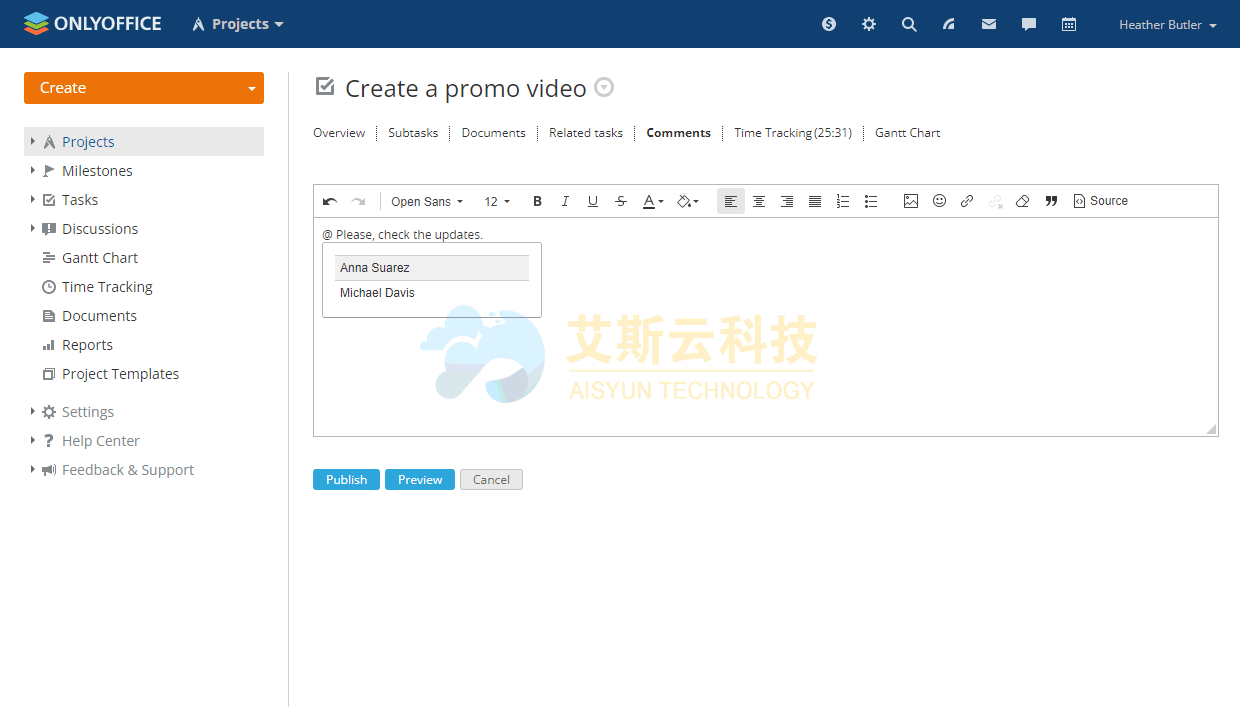Image resolution: width=1240 pixels, height=708 pixels.
Task: Click the insert link icon
Action: (967, 201)
